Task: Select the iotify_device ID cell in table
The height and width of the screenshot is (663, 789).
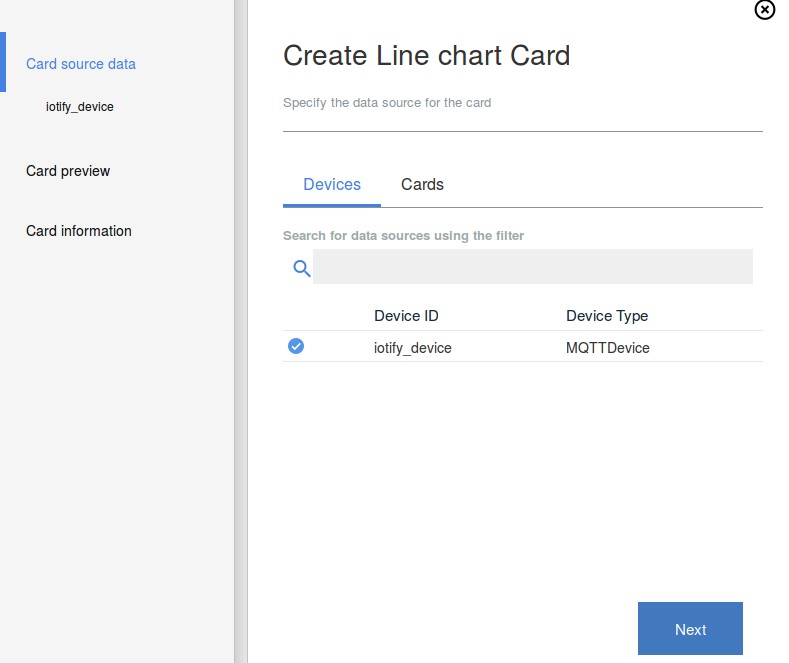Action: [x=413, y=348]
